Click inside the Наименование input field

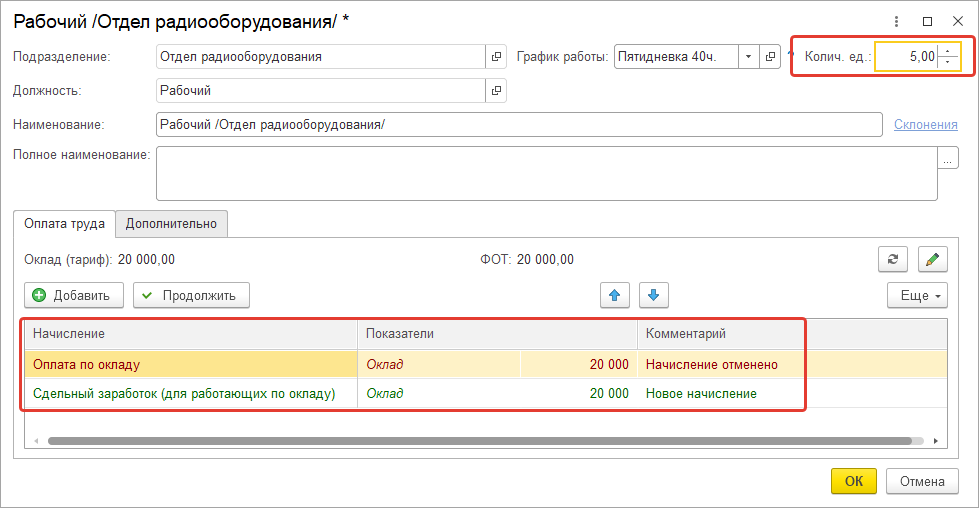point(518,124)
